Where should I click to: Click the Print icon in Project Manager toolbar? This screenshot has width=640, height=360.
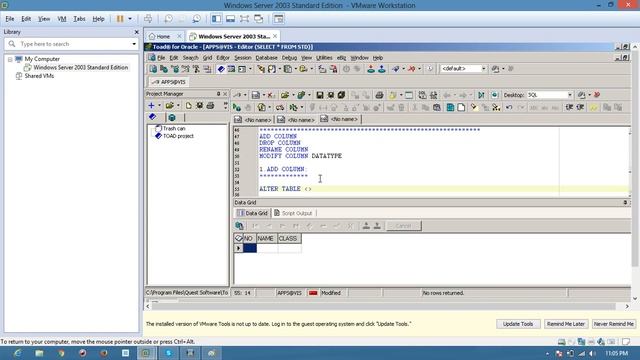click(210, 106)
